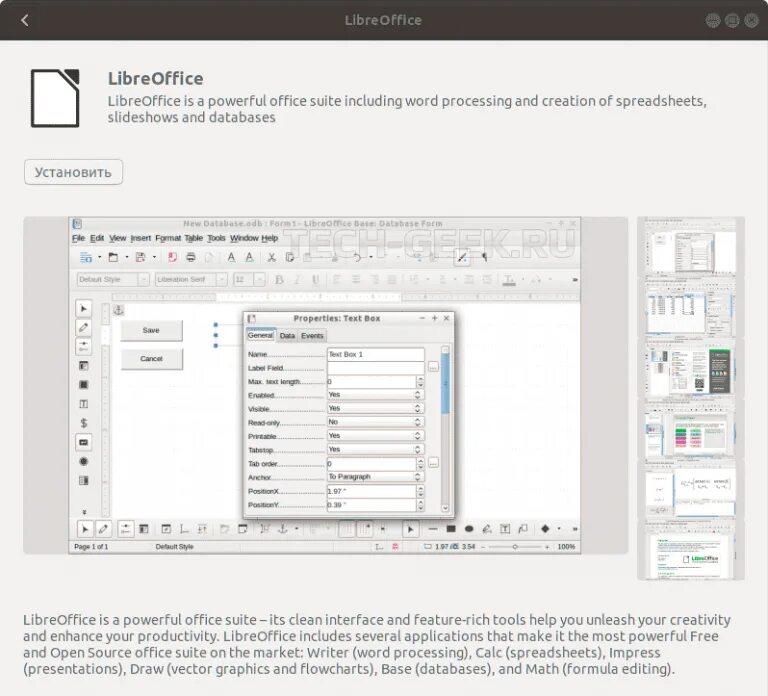This screenshot has height=696, width=768.
Task: Click the Save button on the form
Action: coord(151,331)
